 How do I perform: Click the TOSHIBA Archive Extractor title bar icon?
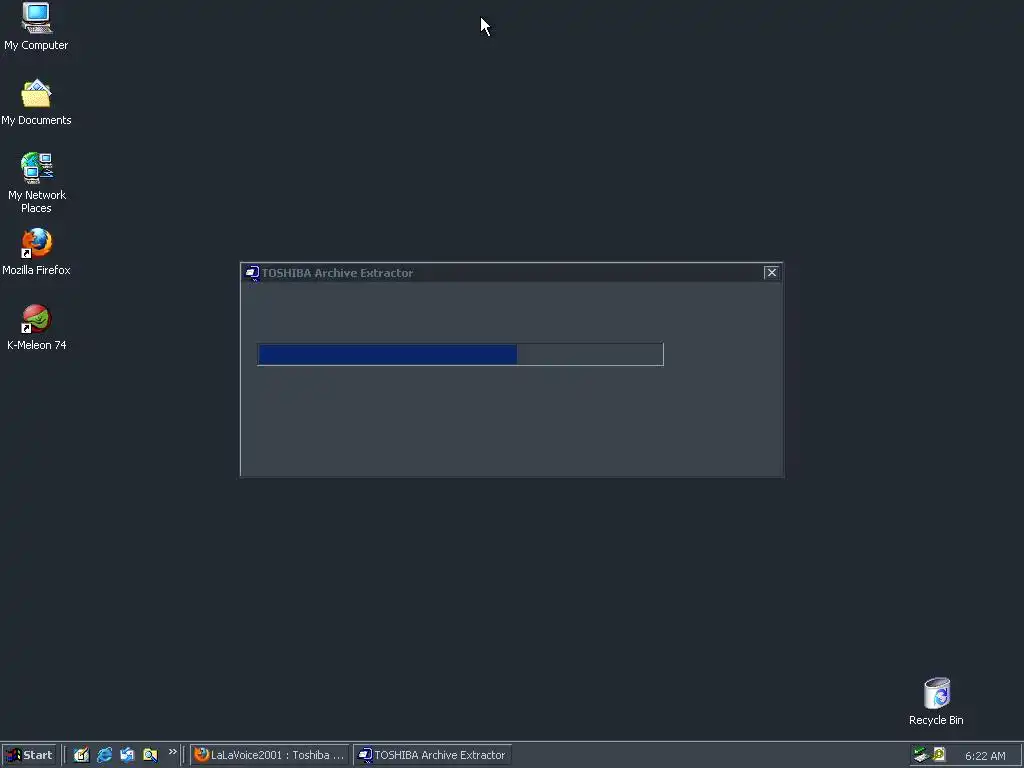(x=252, y=273)
